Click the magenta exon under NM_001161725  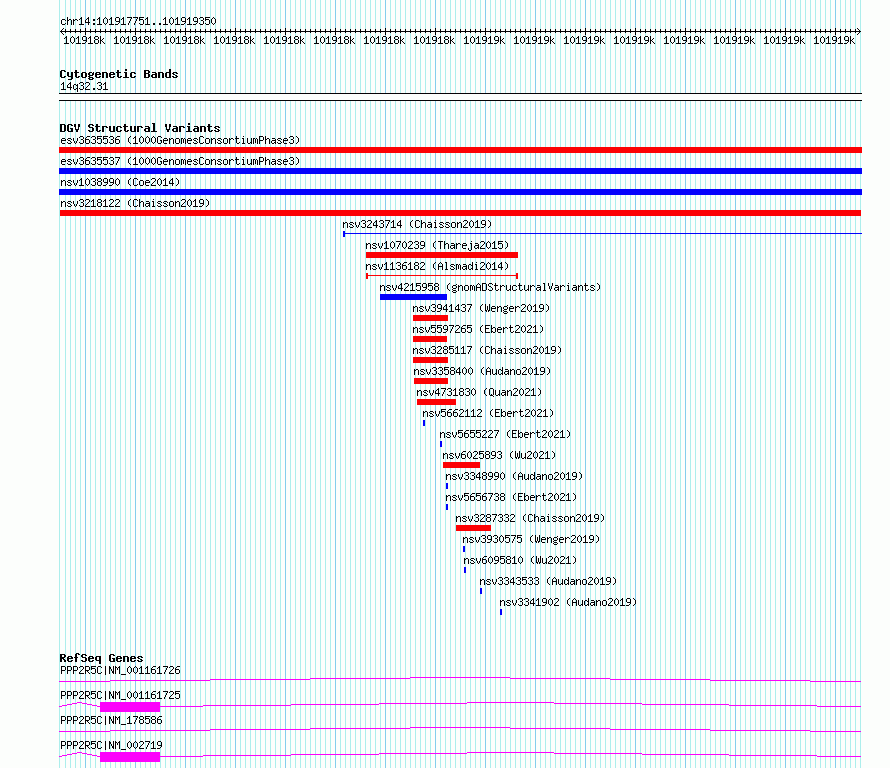click(x=130, y=707)
